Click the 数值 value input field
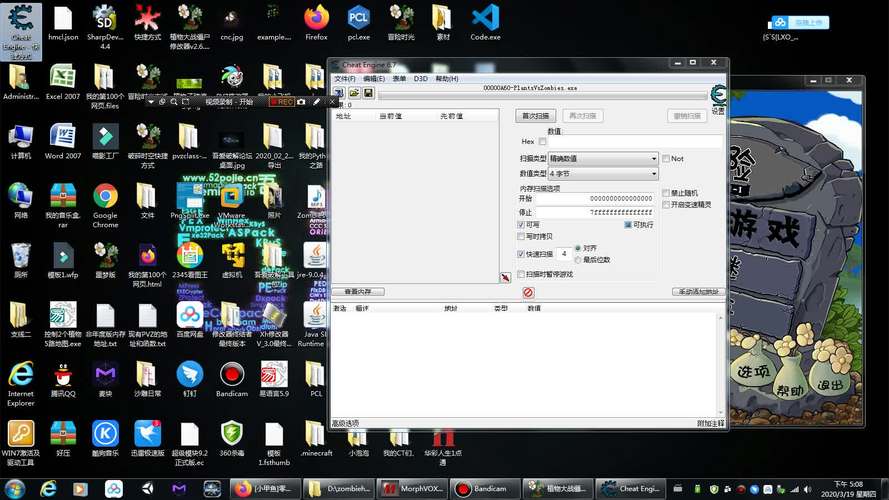The height and width of the screenshot is (500, 889). pos(635,142)
